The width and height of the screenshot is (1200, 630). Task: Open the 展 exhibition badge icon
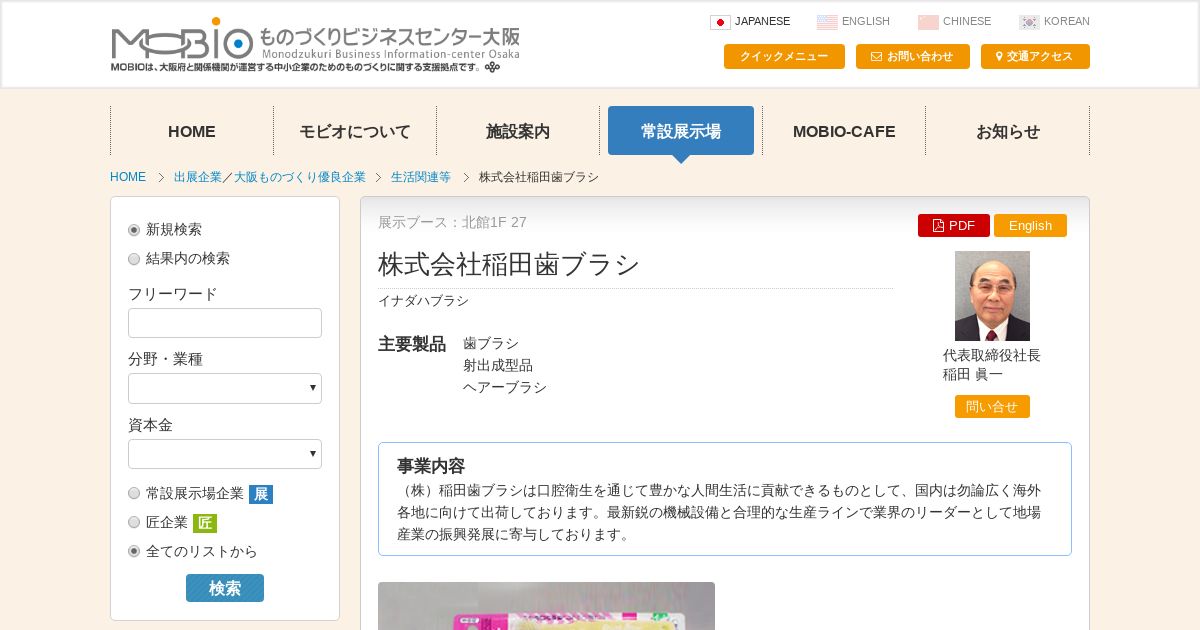pyautogui.click(x=261, y=494)
